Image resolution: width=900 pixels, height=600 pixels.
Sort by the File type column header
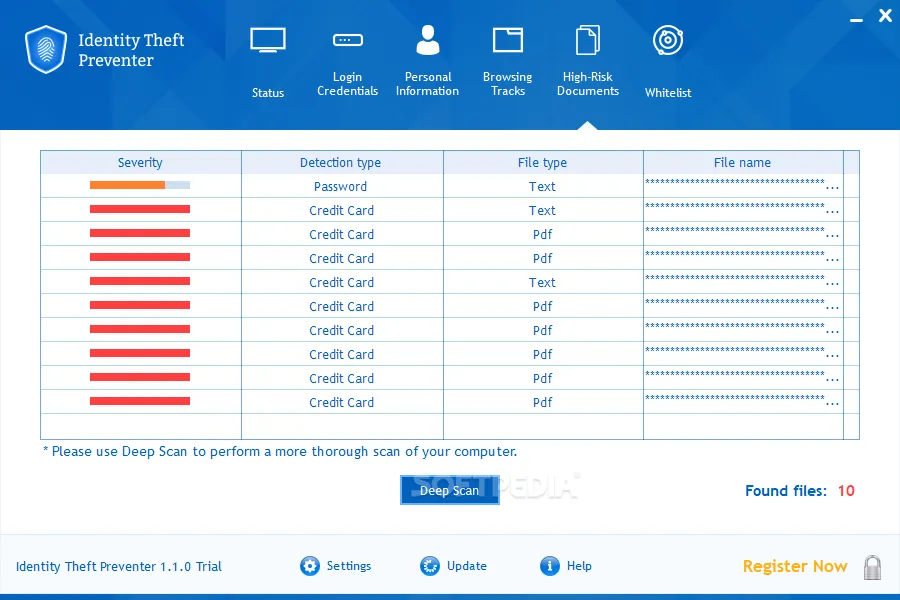coord(542,162)
